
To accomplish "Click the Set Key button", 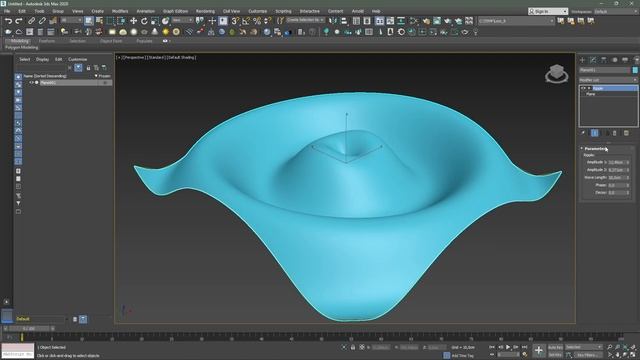I will pyautogui.click(x=555, y=355).
